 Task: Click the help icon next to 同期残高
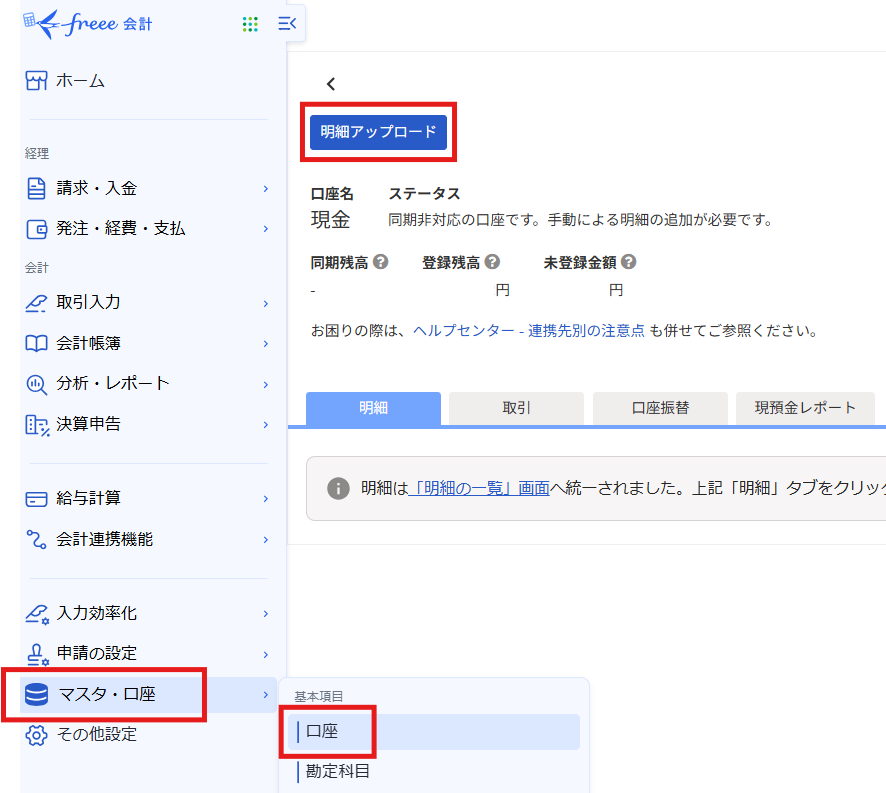pos(381,263)
